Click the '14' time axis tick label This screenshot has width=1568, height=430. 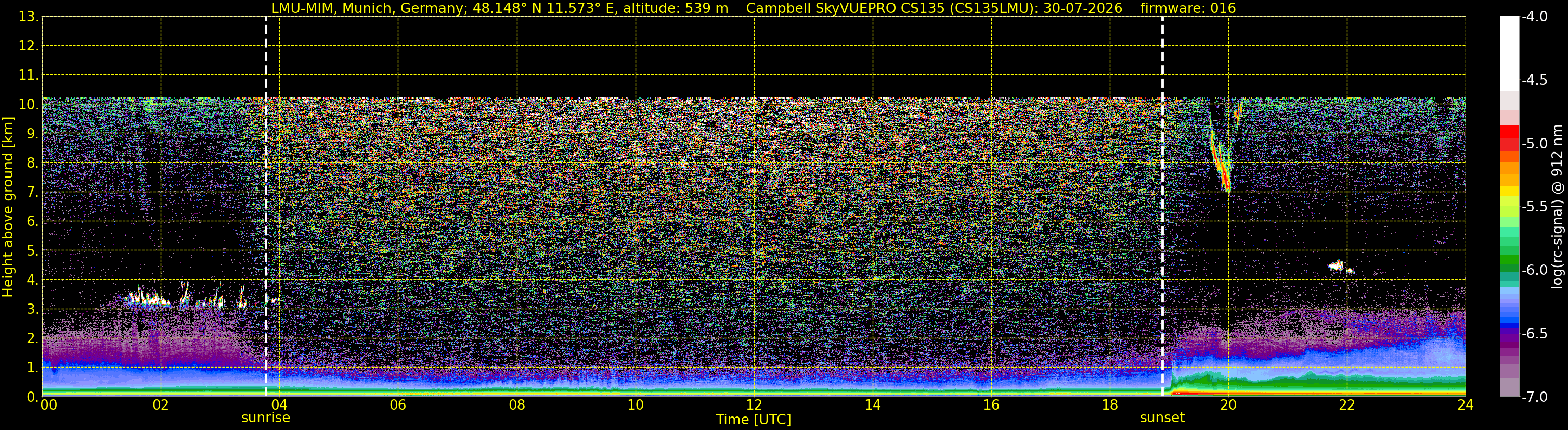[873, 405]
